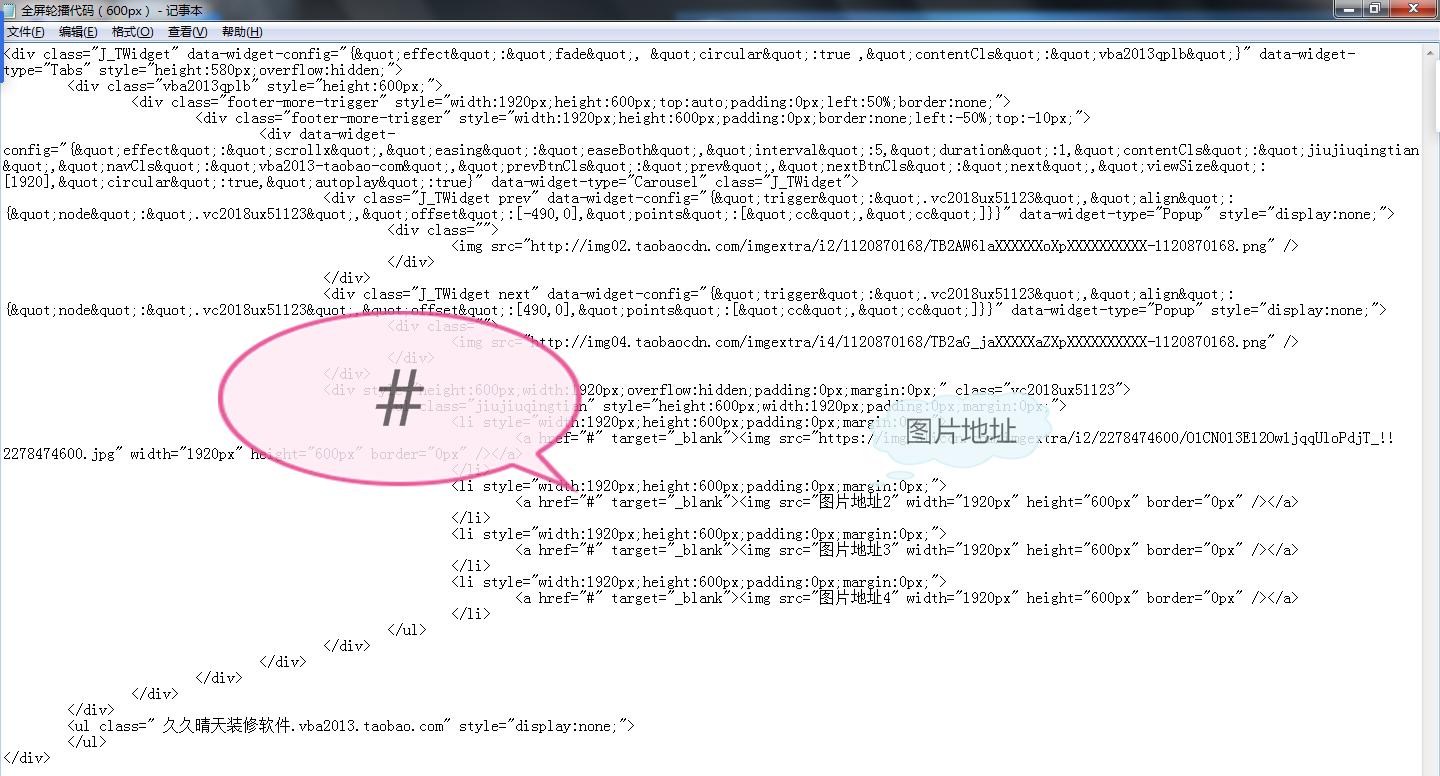Click the text 久久晴天装修软件.vba2013.taobao.com
The width and height of the screenshot is (1440, 776).
point(303,726)
